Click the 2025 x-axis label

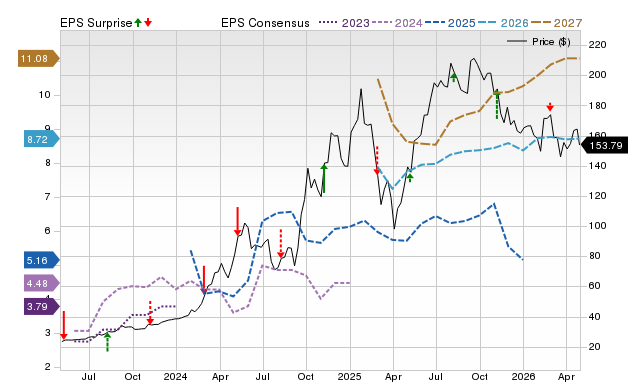(349, 376)
